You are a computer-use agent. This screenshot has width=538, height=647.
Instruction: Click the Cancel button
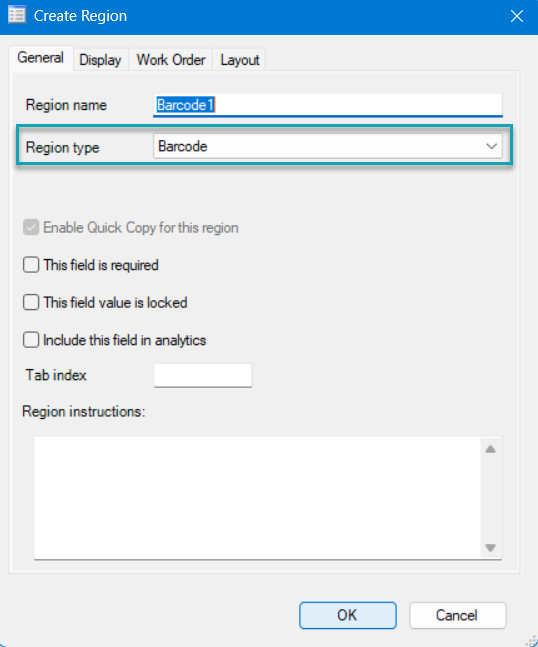coord(458,615)
